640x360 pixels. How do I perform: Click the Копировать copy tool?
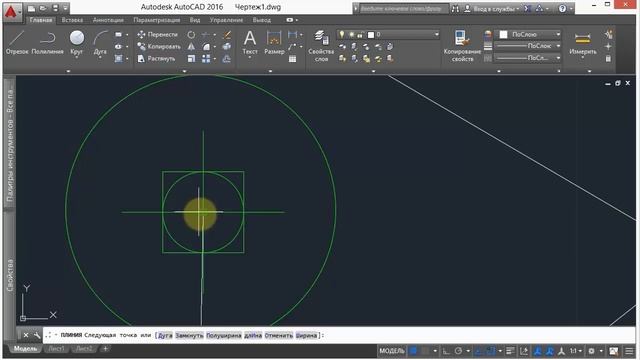pos(159,47)
